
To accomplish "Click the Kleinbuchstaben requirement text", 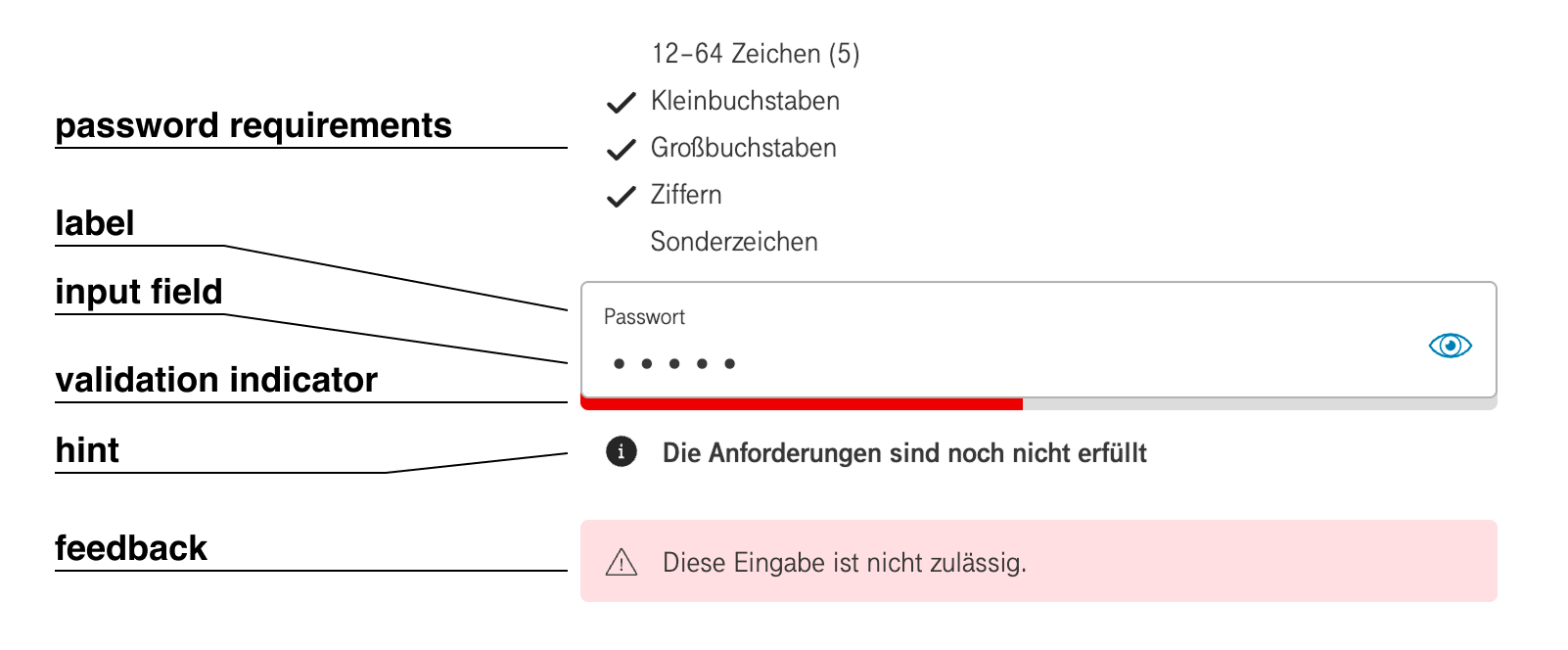I will (x=745, y=101).
